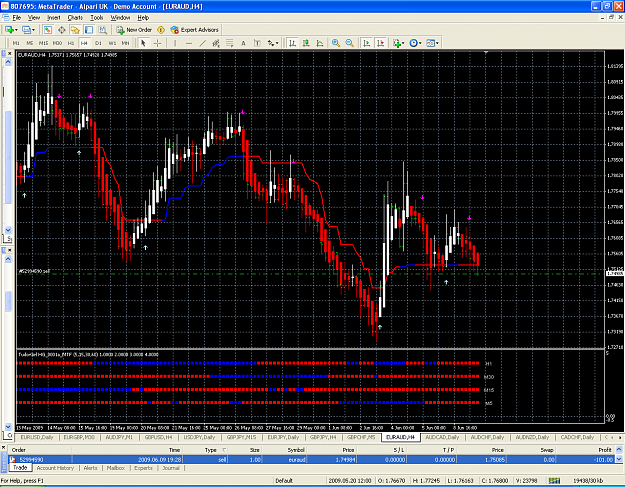The image size is (625, 487).
Task: Select open order 52994590 row
Action: (311, 460)
